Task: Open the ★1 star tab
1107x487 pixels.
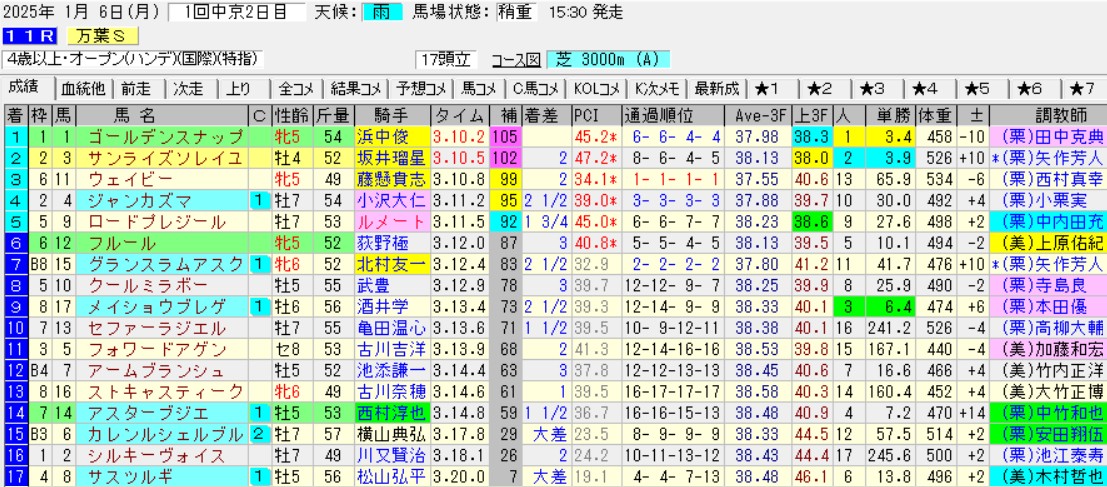Action: pyautogui.click(x=774, y=88)
